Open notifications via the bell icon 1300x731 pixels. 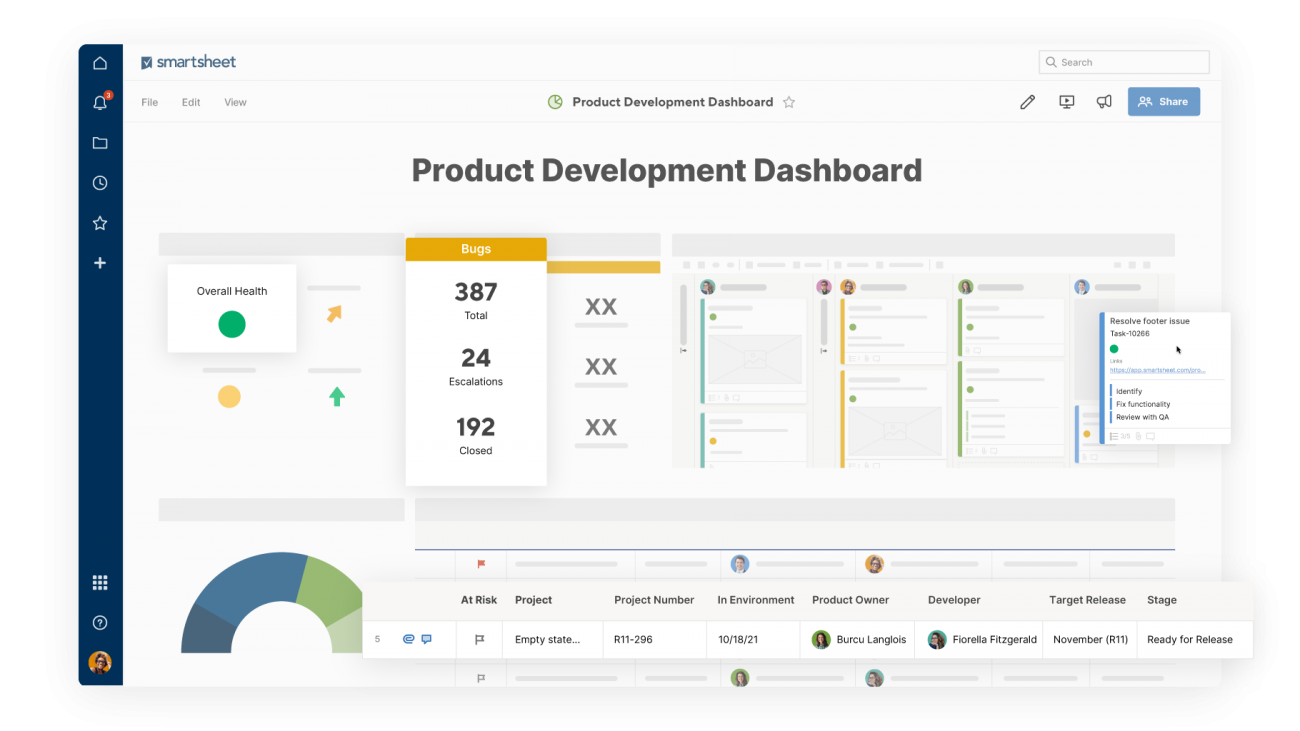[99, 102]
